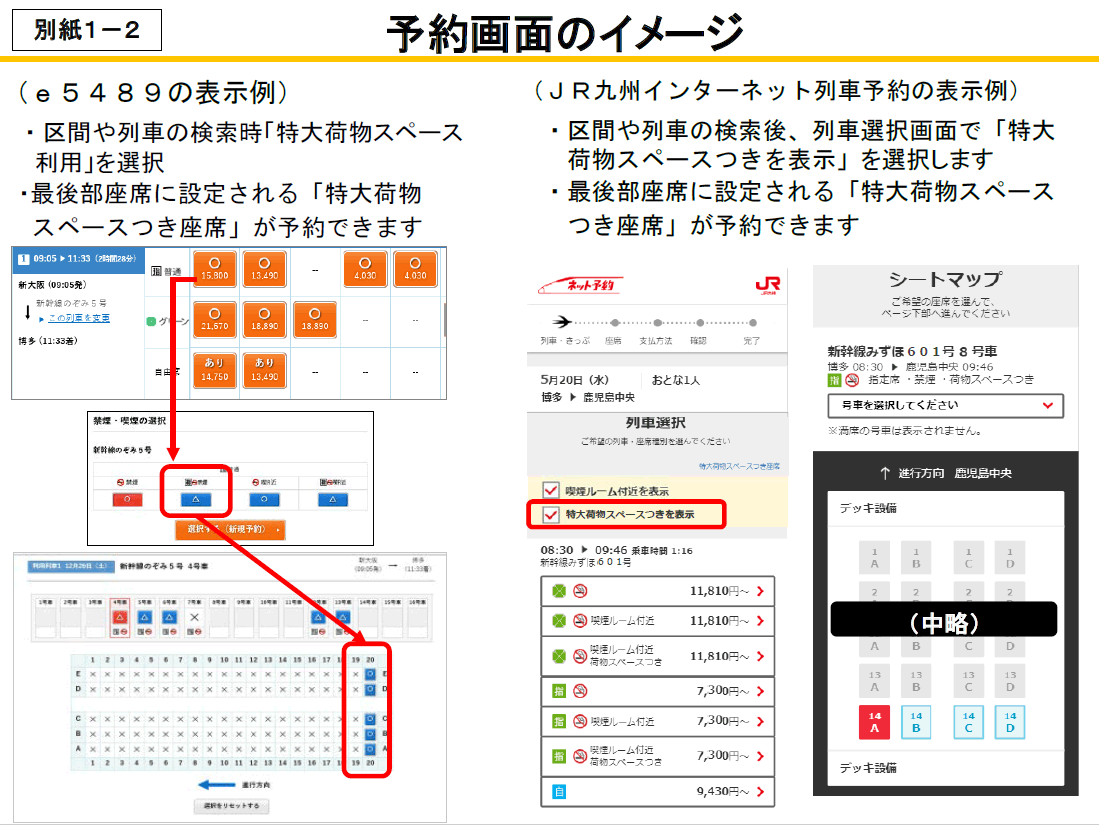Screen dimensions: 1099x825
Task: Open Green 荷物スペースつき 11,810円 row
Action: coord(657,656)
